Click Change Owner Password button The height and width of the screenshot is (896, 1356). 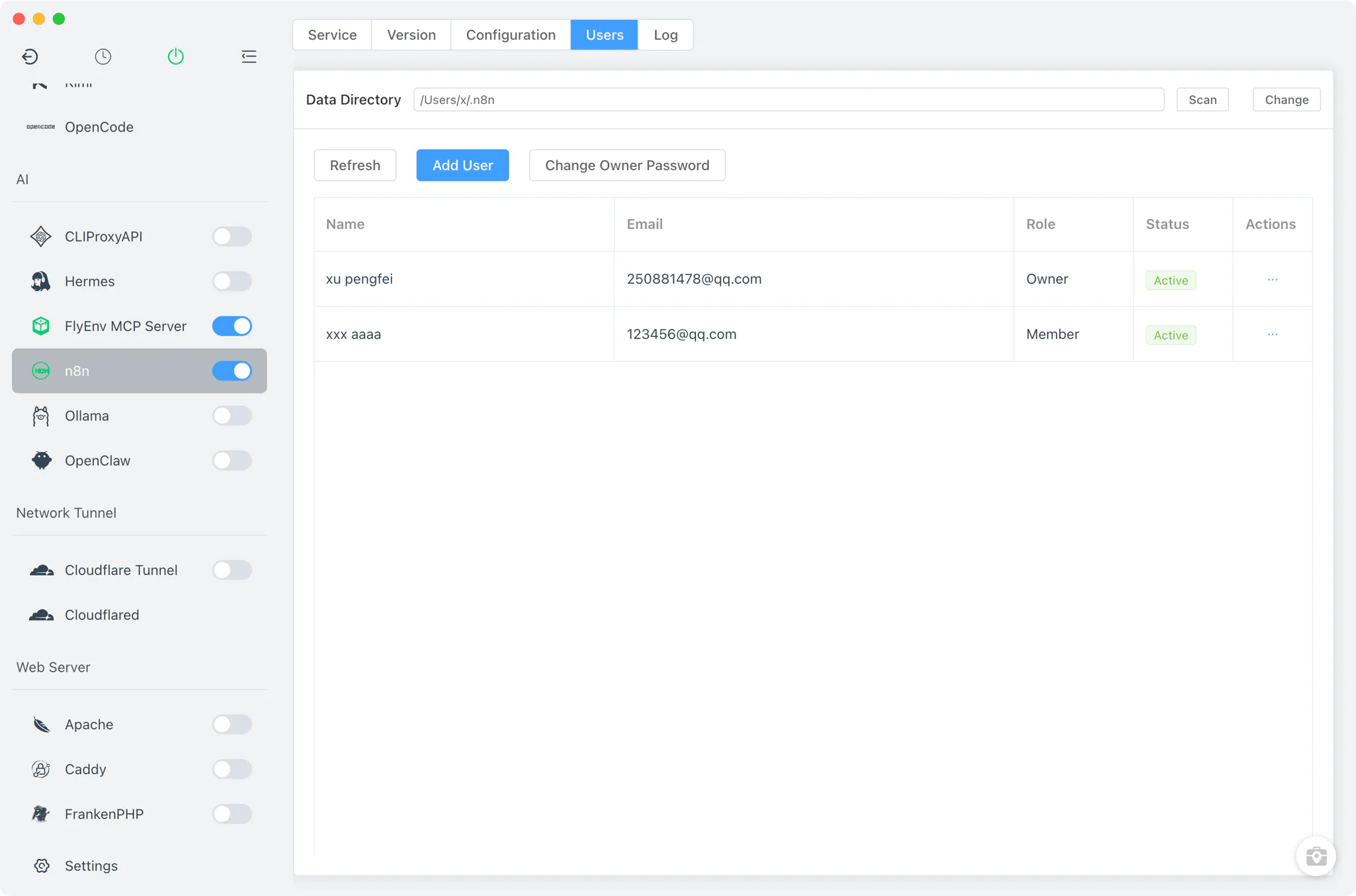pyautogui.click(x=626, y=165)
